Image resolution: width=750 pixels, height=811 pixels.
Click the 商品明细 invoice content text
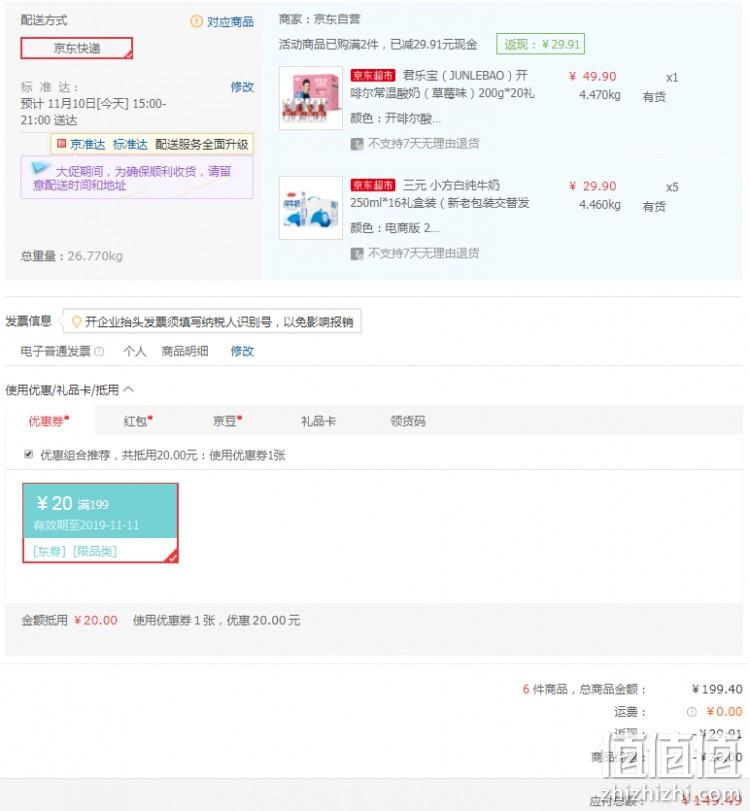click(x=185, y=351)
